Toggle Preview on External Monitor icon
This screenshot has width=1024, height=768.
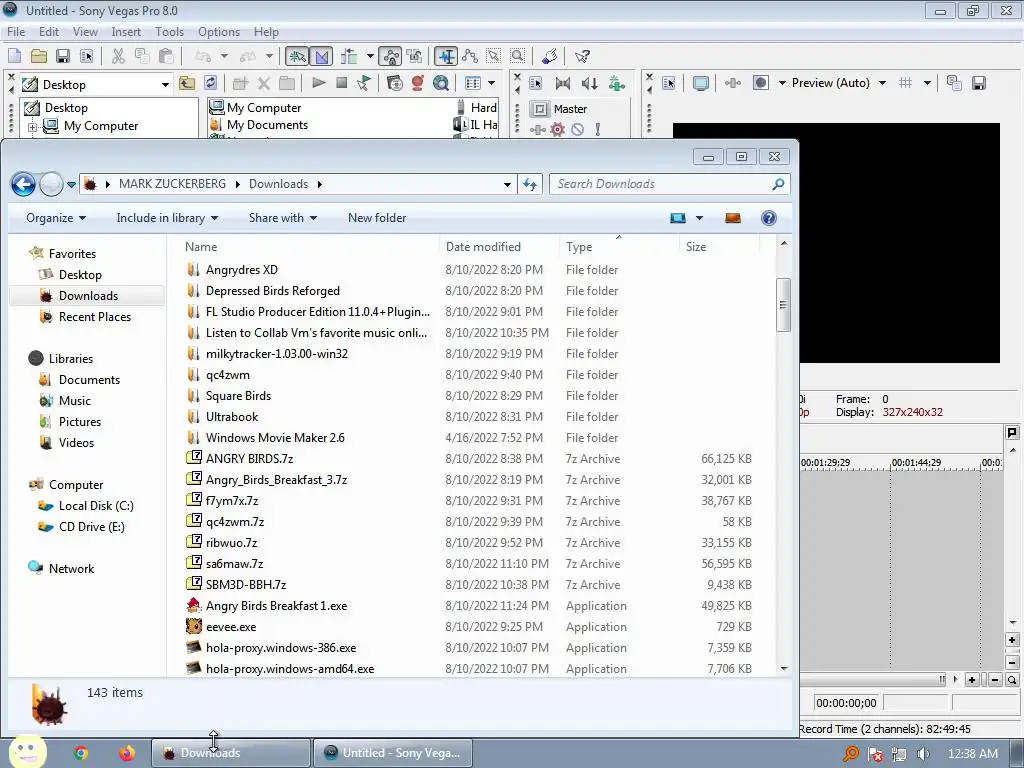701,83
